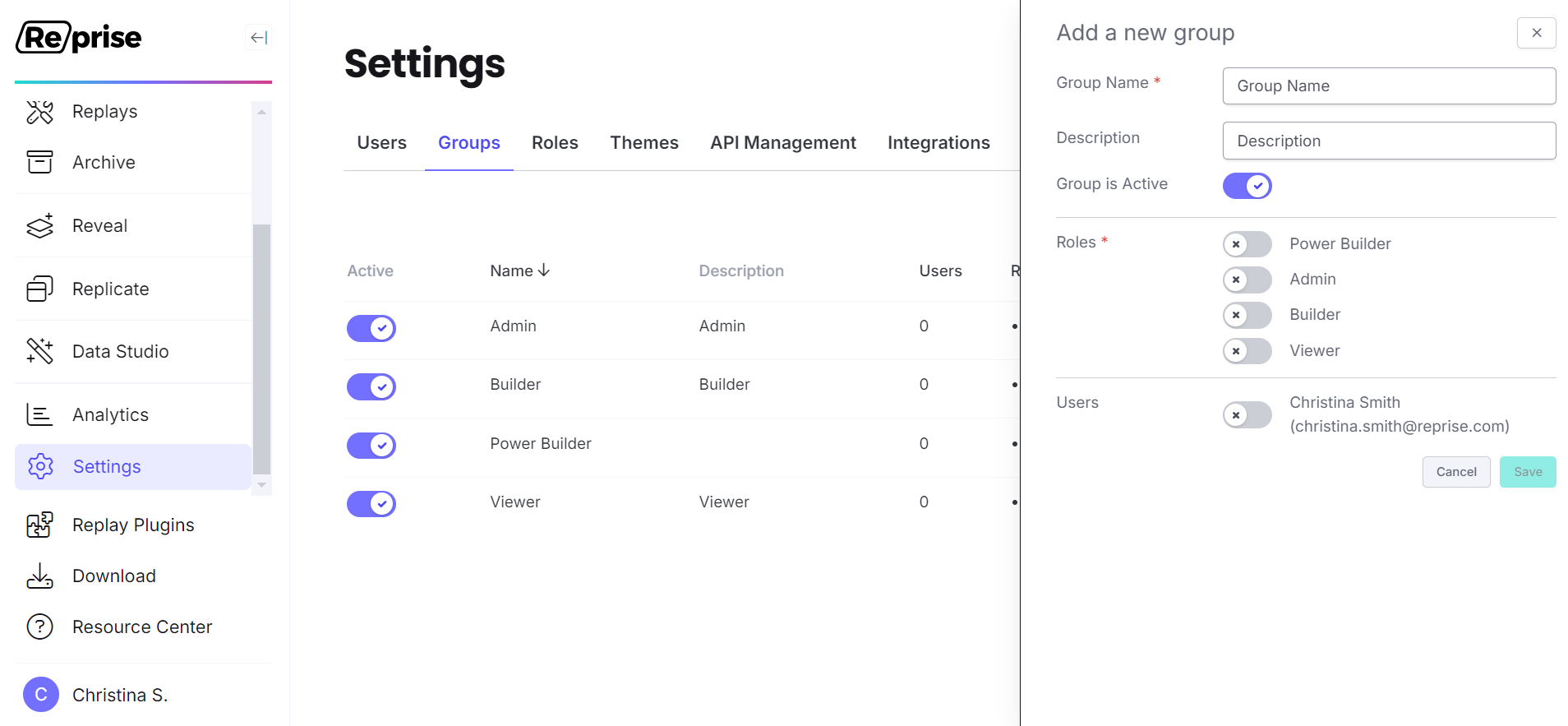Enable the Builder role toggle
Image resolution: width=1568 pixels, height=726 pixels.
[1247, 315]
